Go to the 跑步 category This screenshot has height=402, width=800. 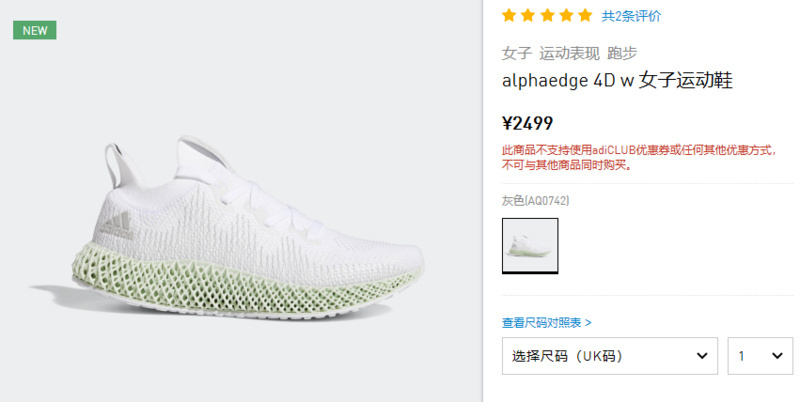(x=622, y=53)
